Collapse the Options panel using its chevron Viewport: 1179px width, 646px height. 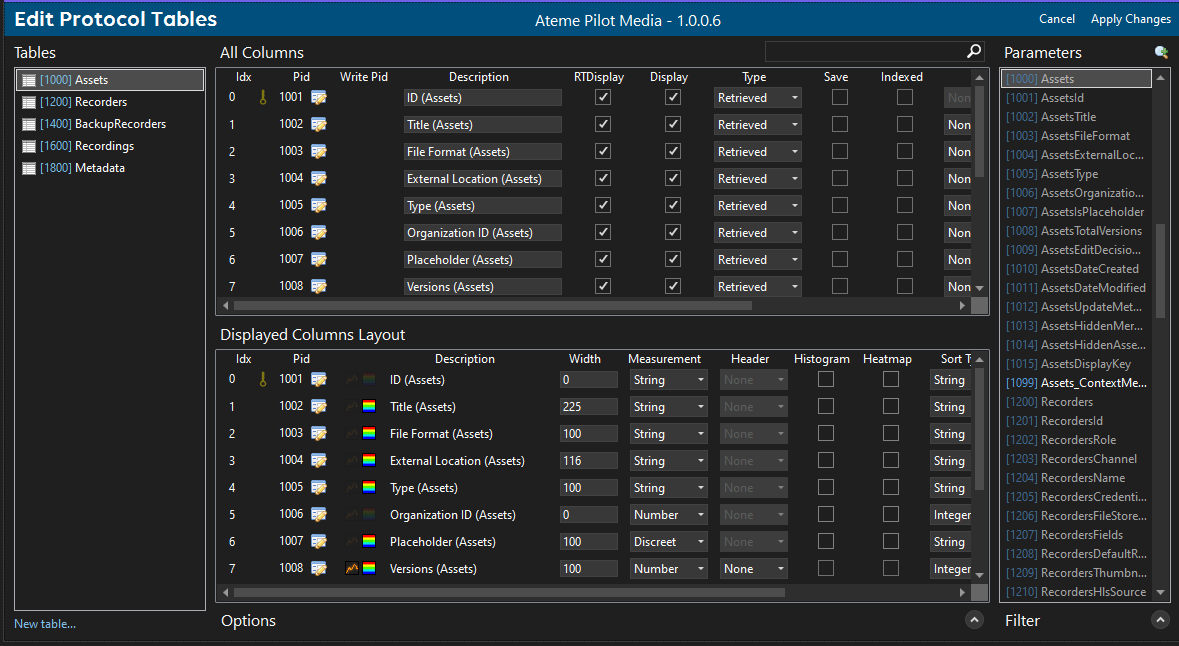tap(974, 620)
